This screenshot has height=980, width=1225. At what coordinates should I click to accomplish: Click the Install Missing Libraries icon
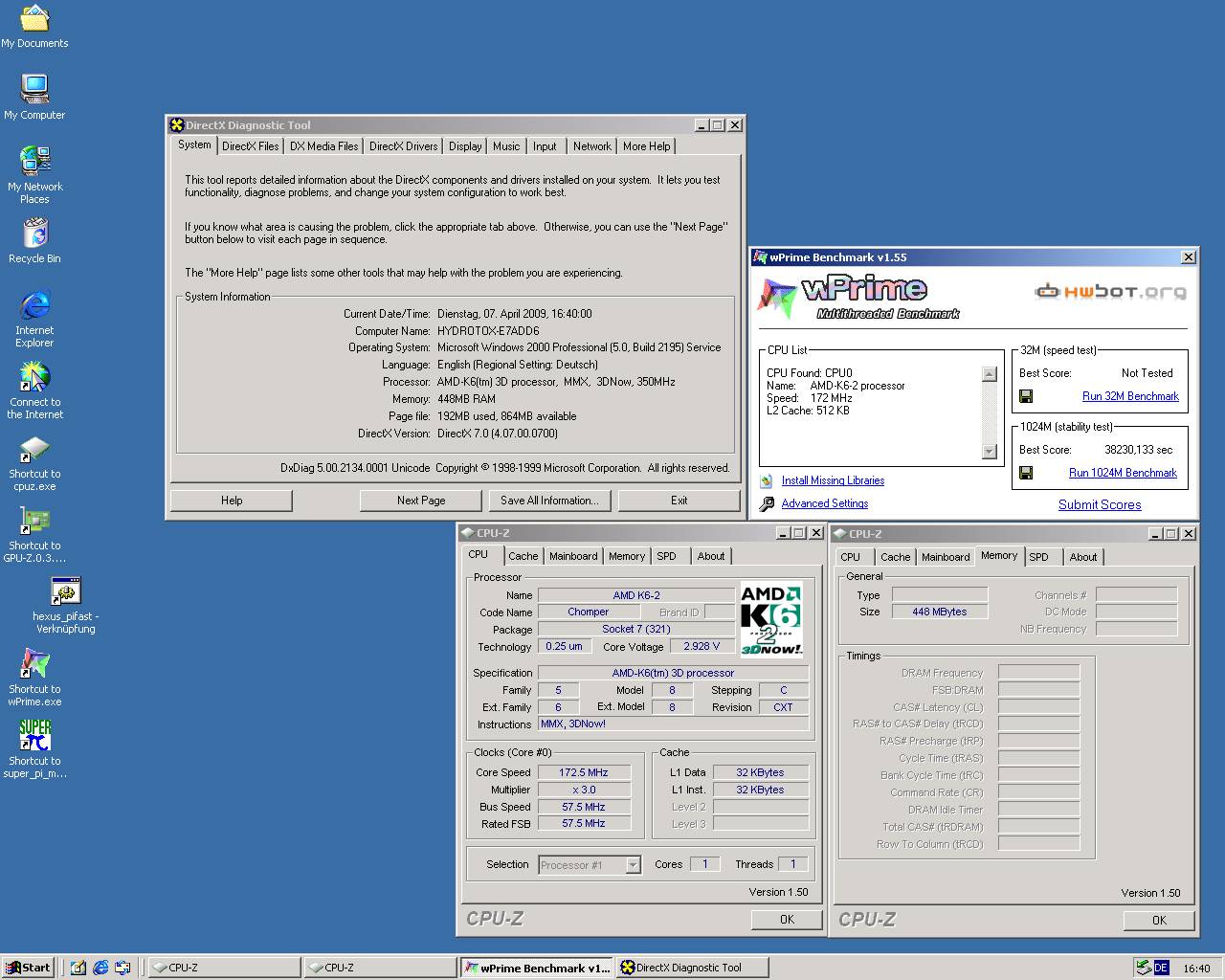[x=767, y=481]
